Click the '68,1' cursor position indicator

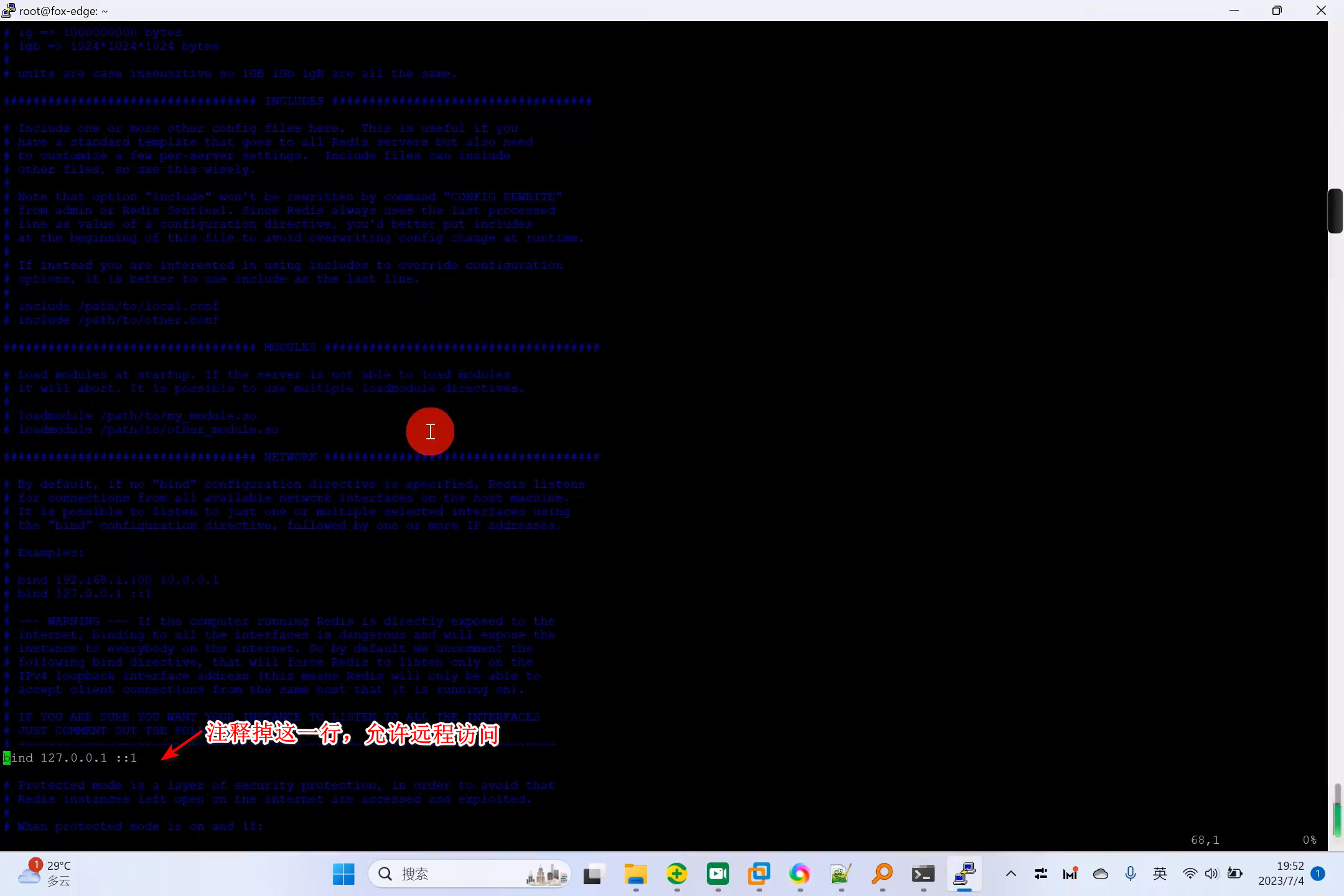tap(1205, 840)
